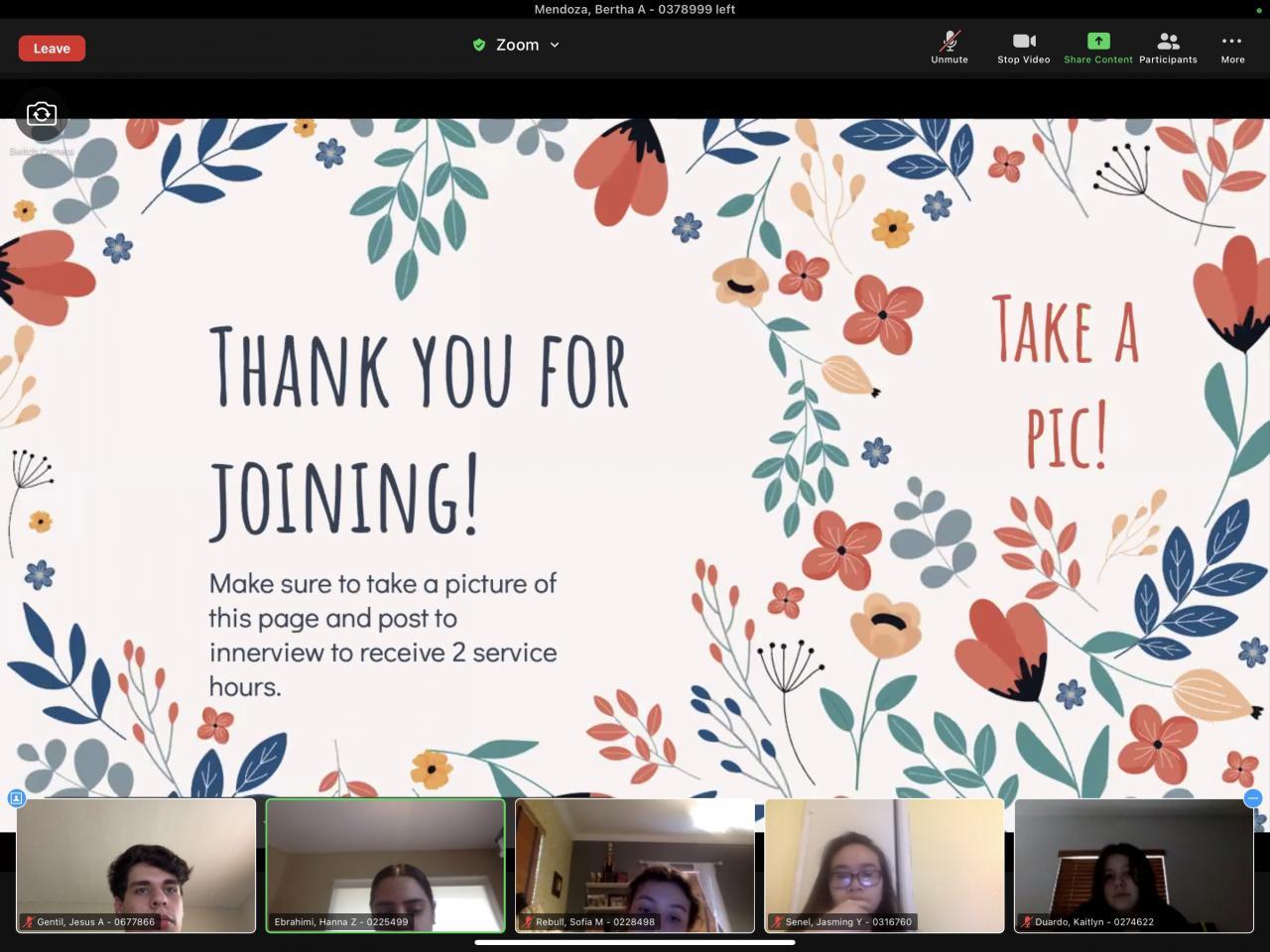1270x952 pixels.
Task: Switch the camera
Action: (42, 114)
